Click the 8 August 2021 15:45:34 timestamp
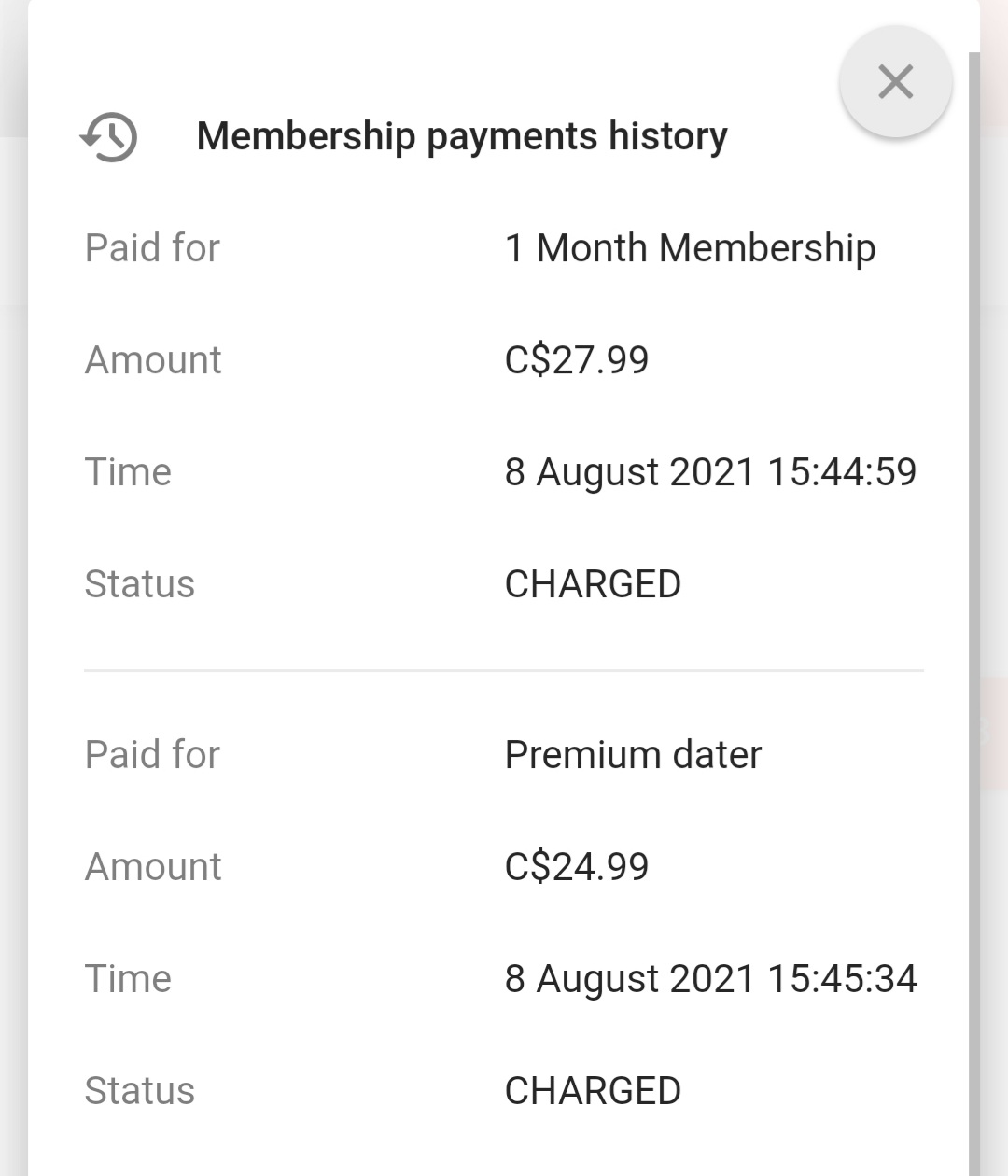This screenshot has height=1176, width=1008. (x=710, y=979)
